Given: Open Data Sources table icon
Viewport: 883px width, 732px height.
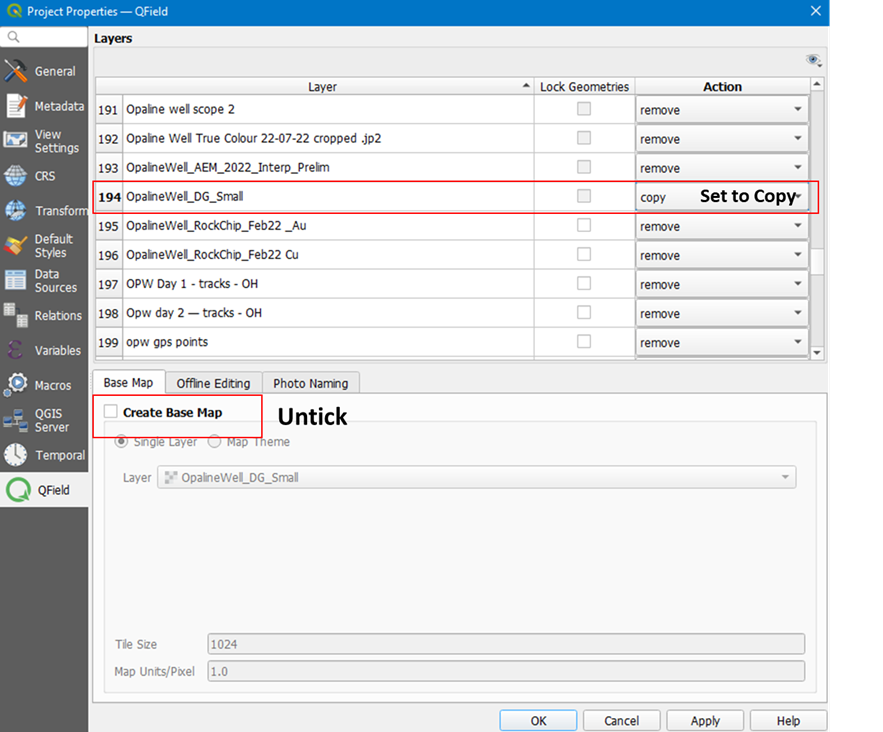Looking at the screenshot, I should point(15,280).
